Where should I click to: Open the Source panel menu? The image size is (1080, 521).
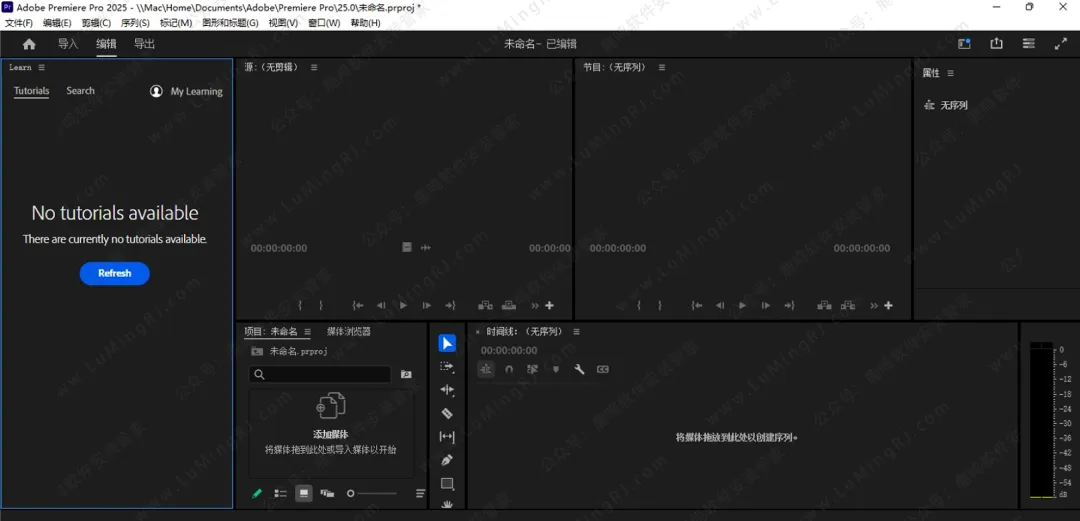[314, 68]
